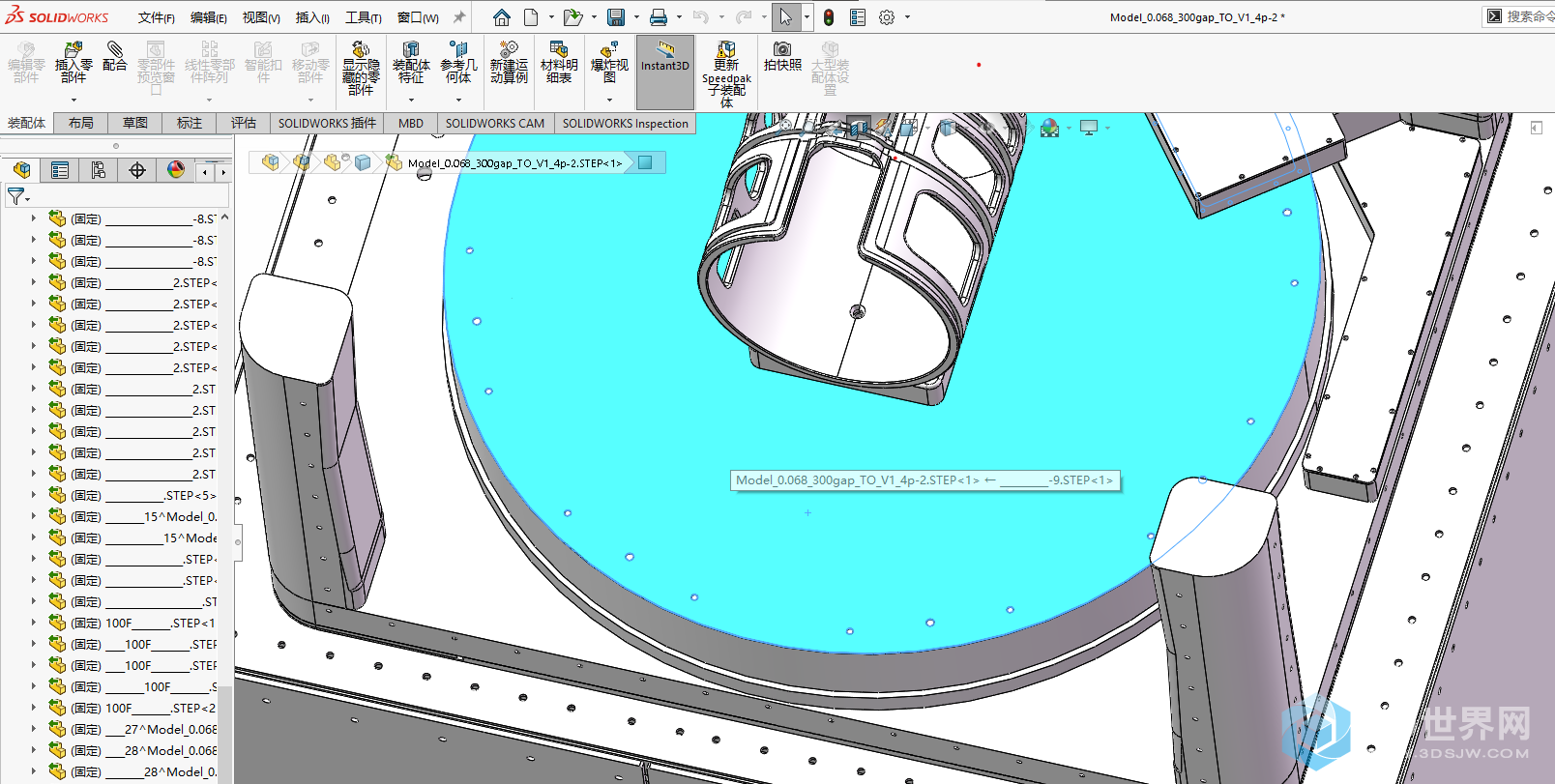Image resolution: width=1555 pixels, height=784 pixels.
Task: Click the File Properties list icon
Action: click(x=858, y=17)
